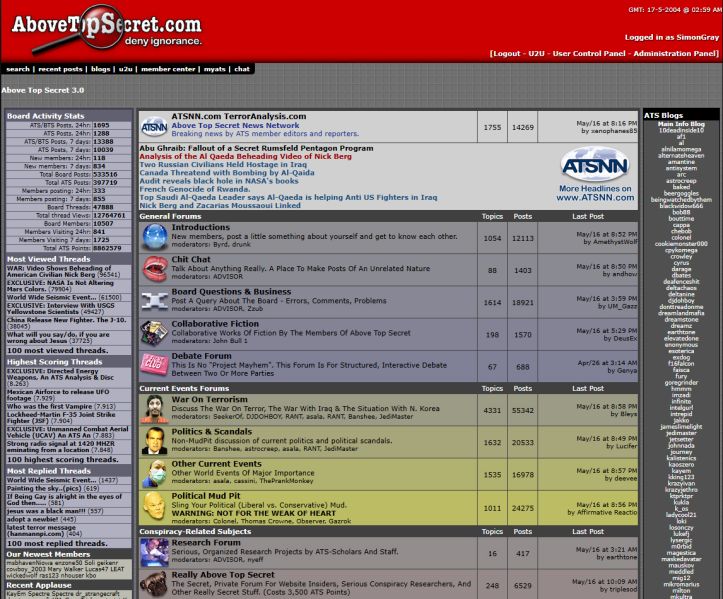The width and height of the screenshot is (723, 599).
Task: Open Nick Berg beheading video analysis headline
Action: click(245, 156)
